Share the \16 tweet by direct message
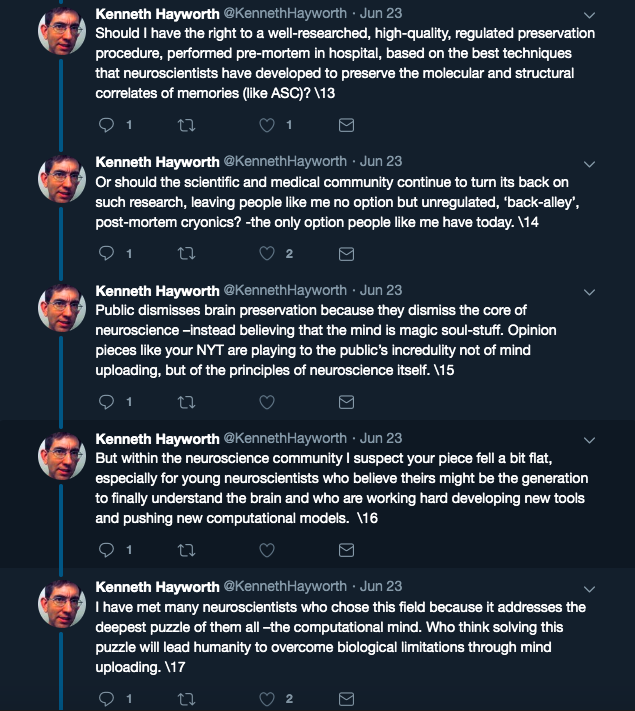635x711 pixels. tap(347, 550)
